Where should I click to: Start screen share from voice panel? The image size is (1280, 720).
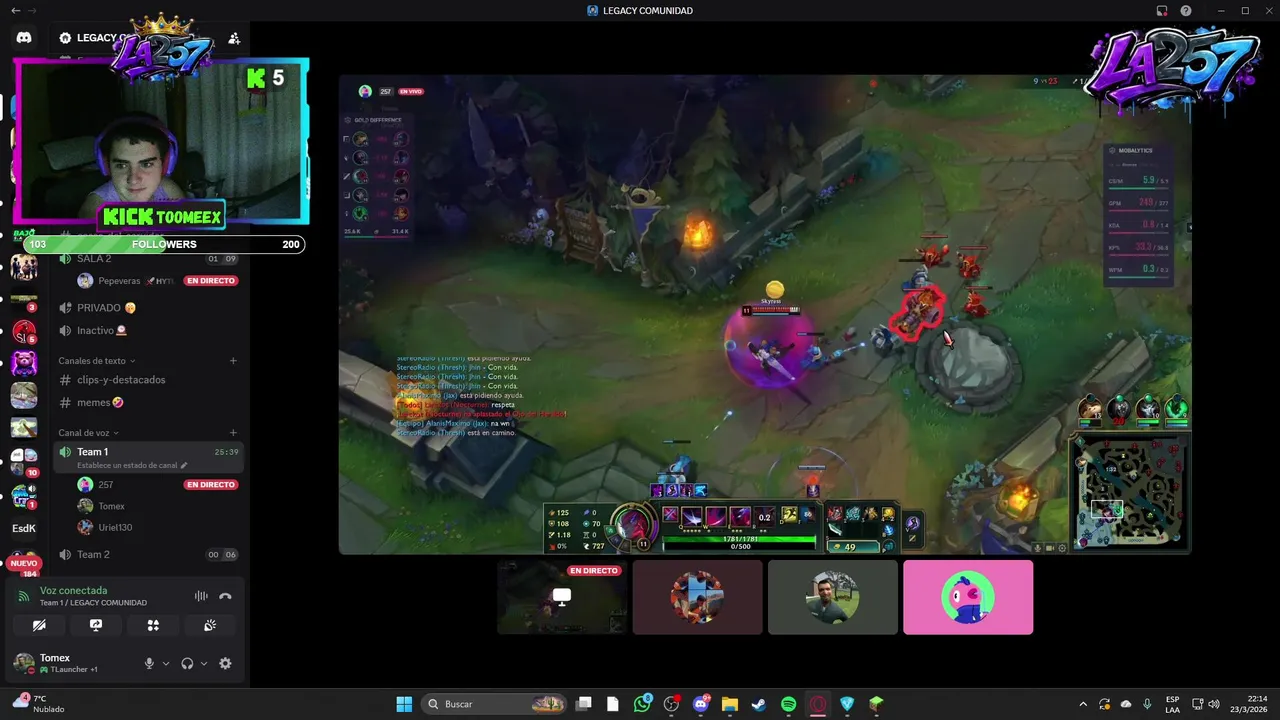(96, 625)
